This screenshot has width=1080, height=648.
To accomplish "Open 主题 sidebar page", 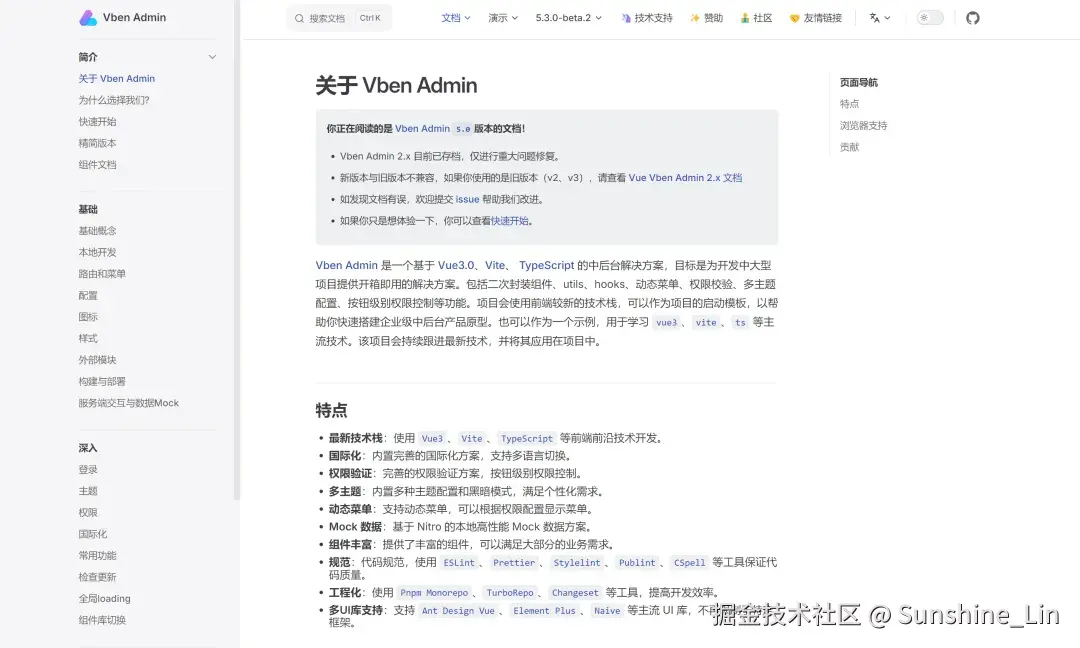I will coord(87,491).
